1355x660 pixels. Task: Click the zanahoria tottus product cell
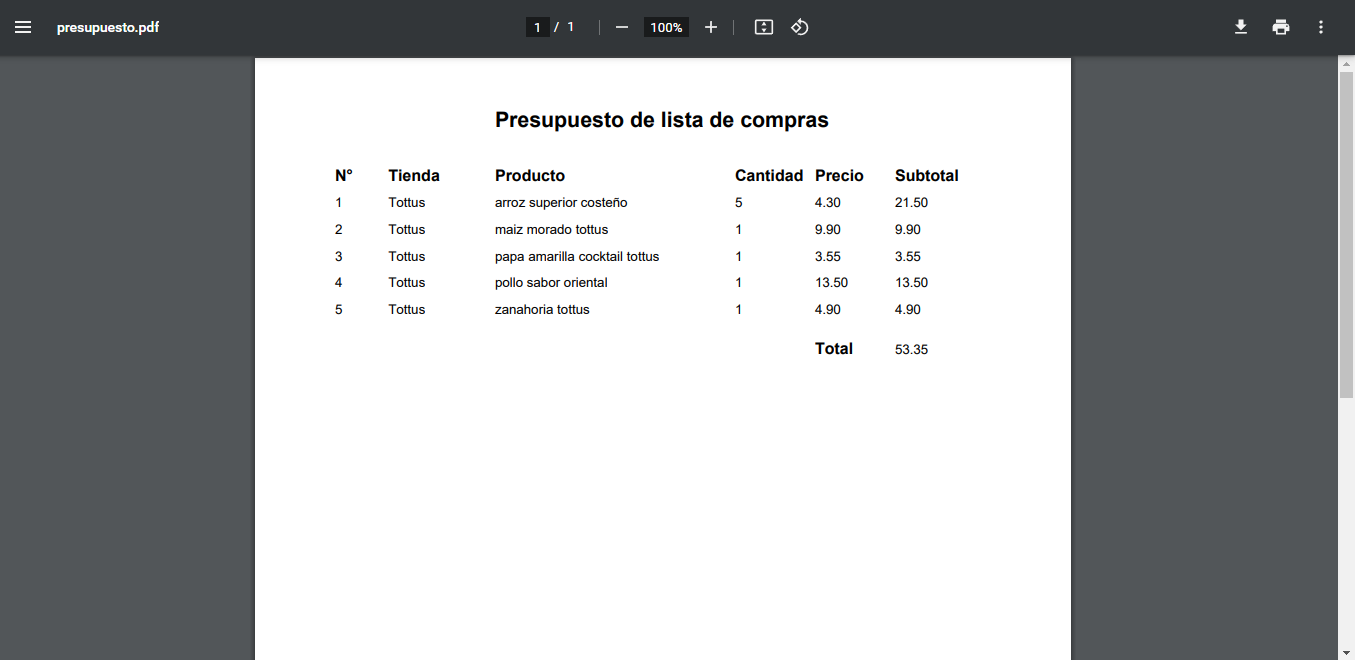(x=542, y=309)
